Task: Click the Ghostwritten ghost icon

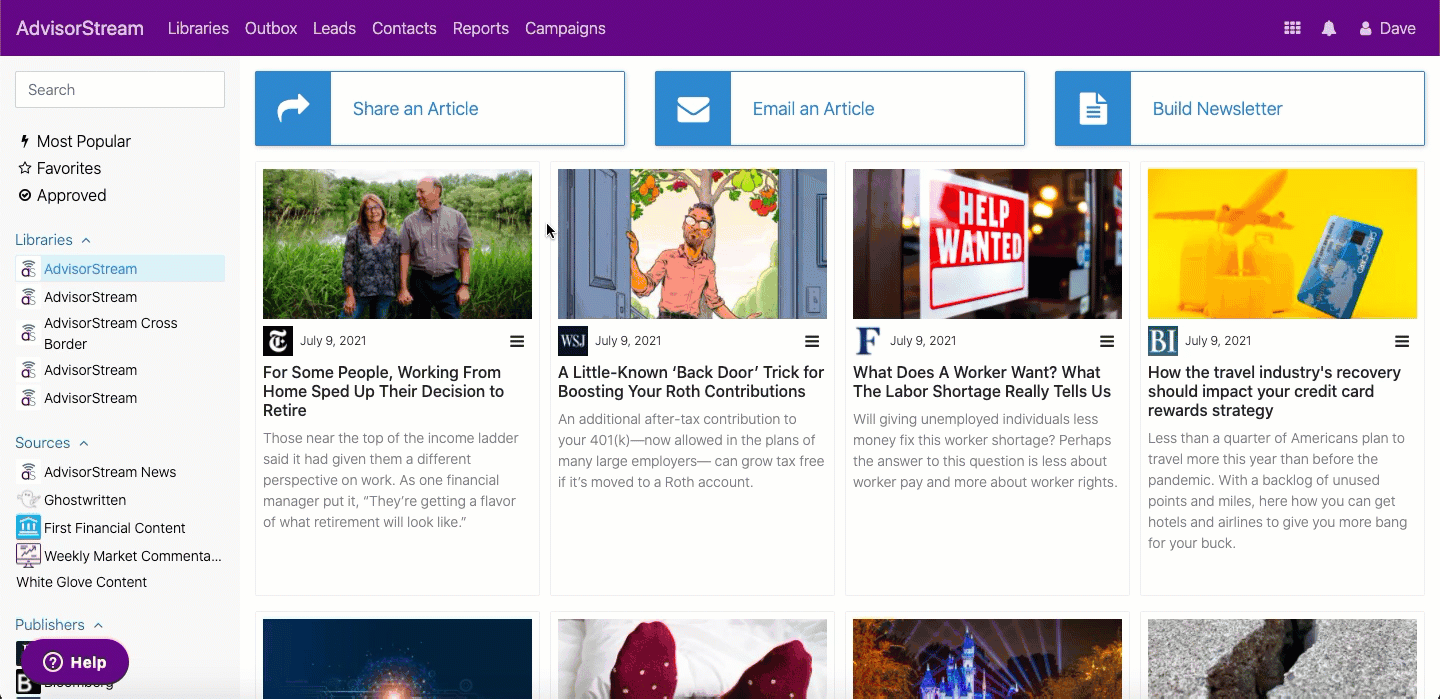Action: pos(28,500)
